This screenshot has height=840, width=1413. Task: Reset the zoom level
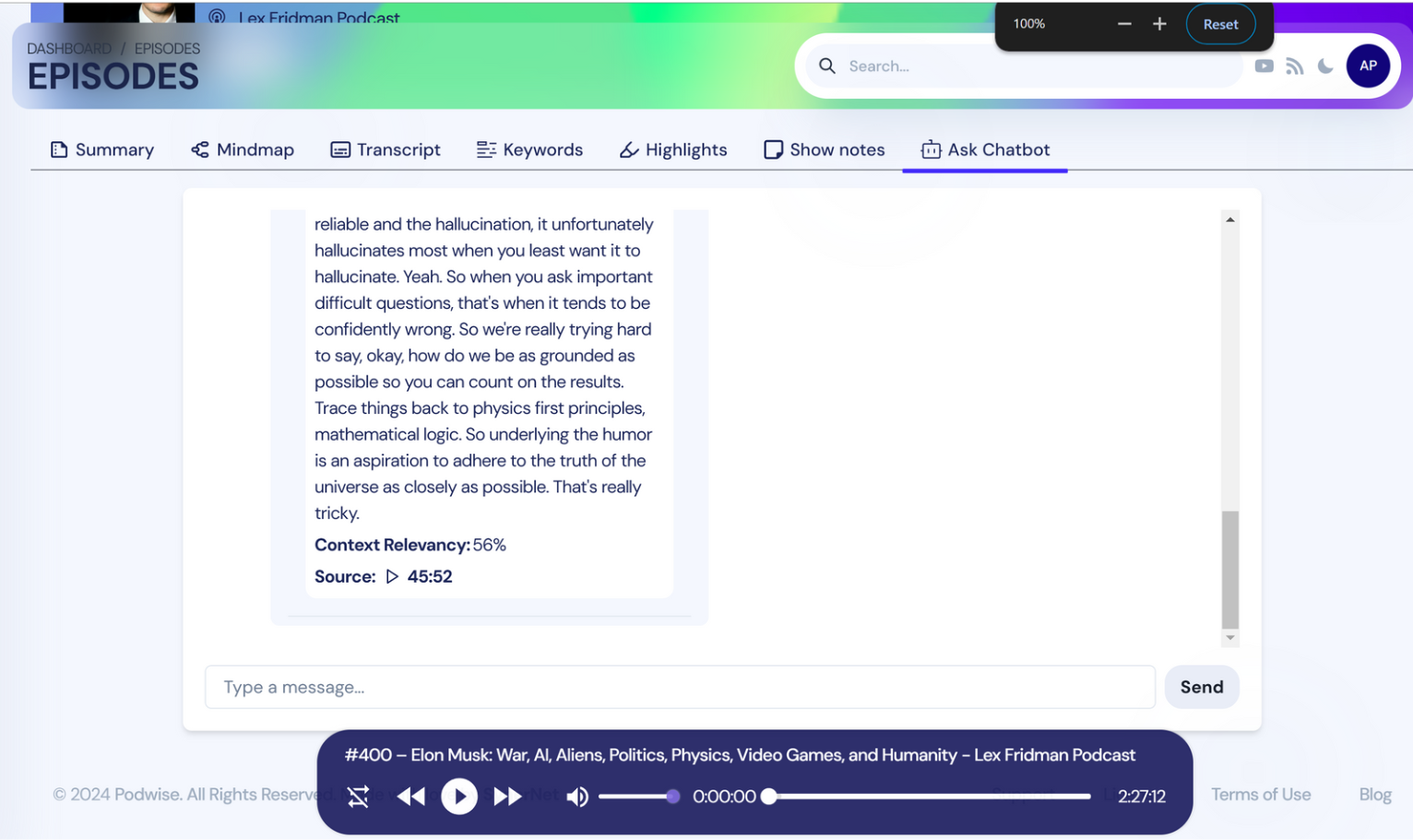[1220, 24]
